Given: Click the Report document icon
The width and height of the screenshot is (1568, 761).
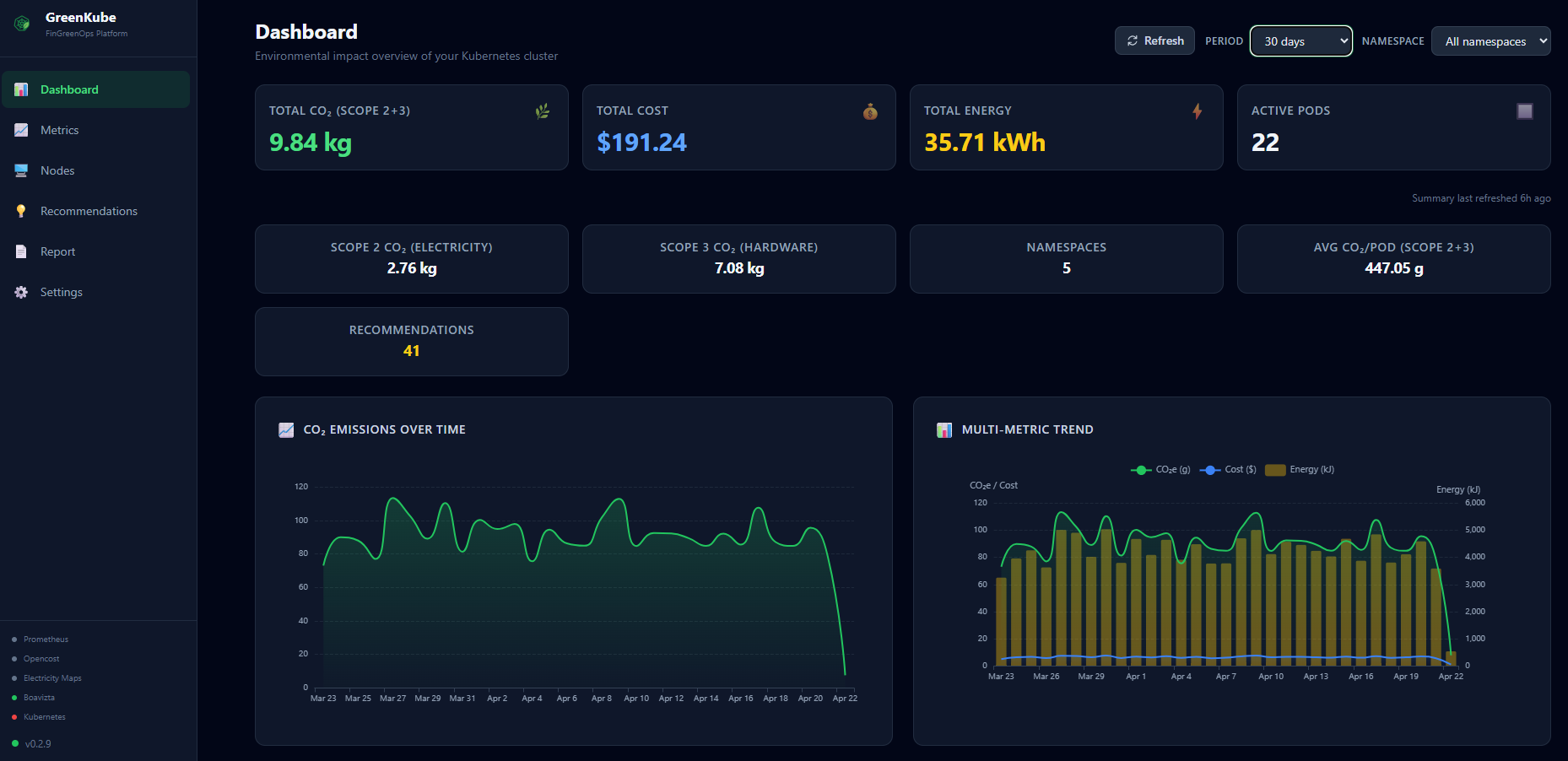Looking at the screenshot, I should [x=22, y=251].
